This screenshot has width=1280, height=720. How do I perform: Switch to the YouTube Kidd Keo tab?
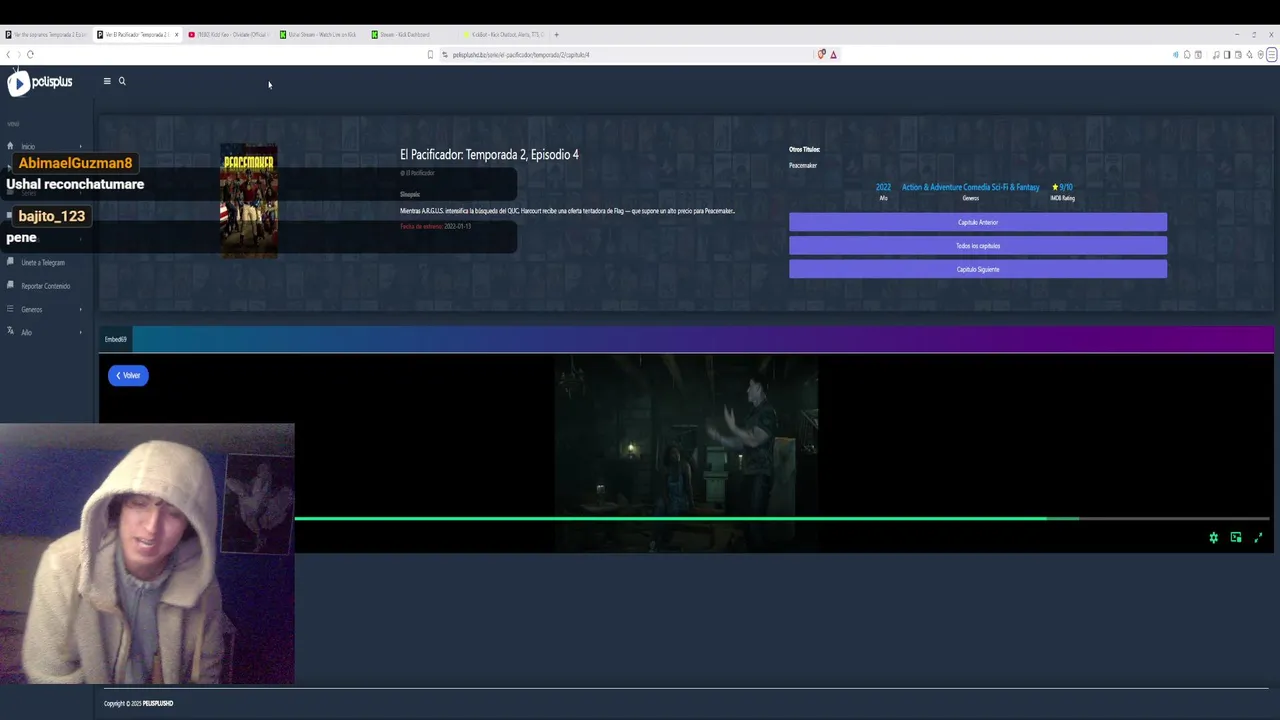point(229,35)
